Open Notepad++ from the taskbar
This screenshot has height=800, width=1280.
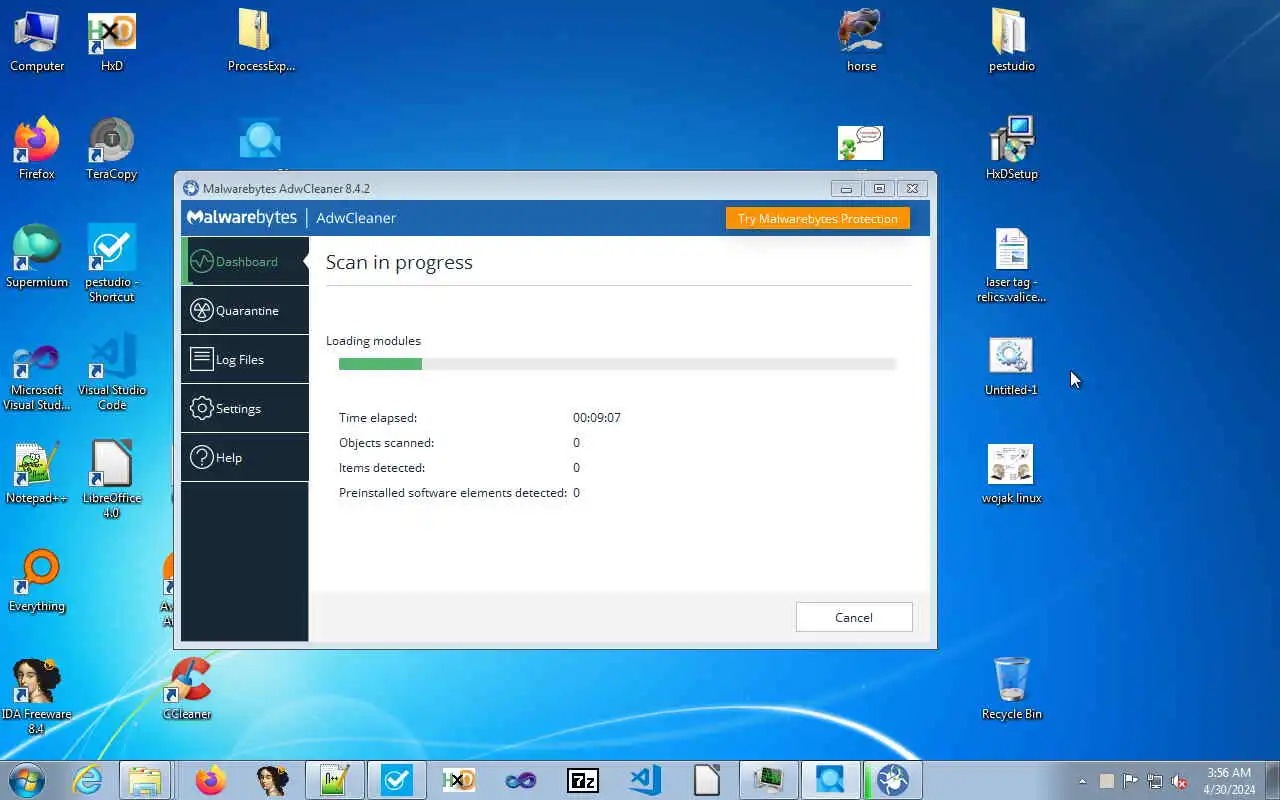click(335, 780)
